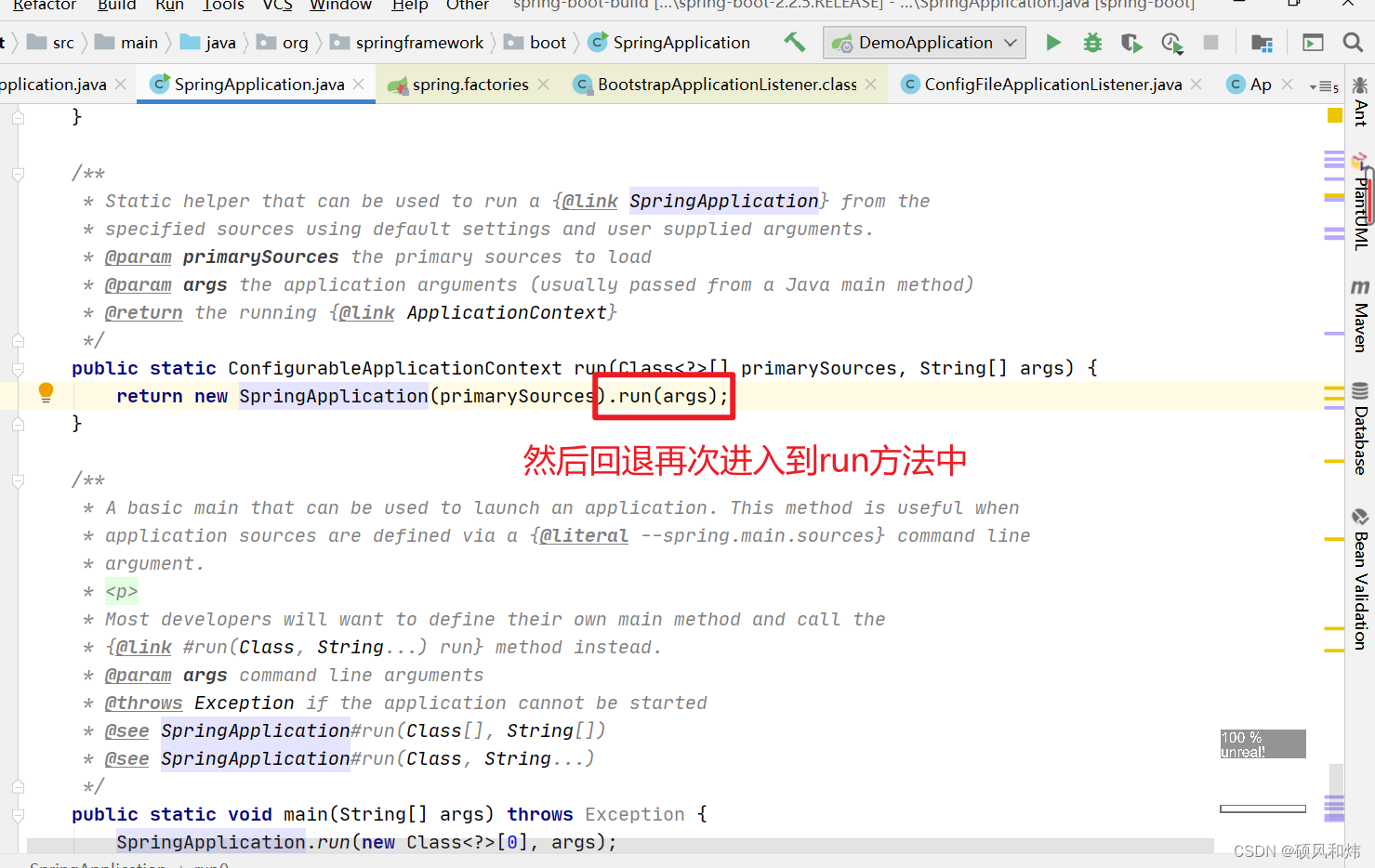Image resolution: width=1375 pixels, height=868 pixels.
Task: Click the fold end marker at first closing brace
Action: [x=18, y=117]
